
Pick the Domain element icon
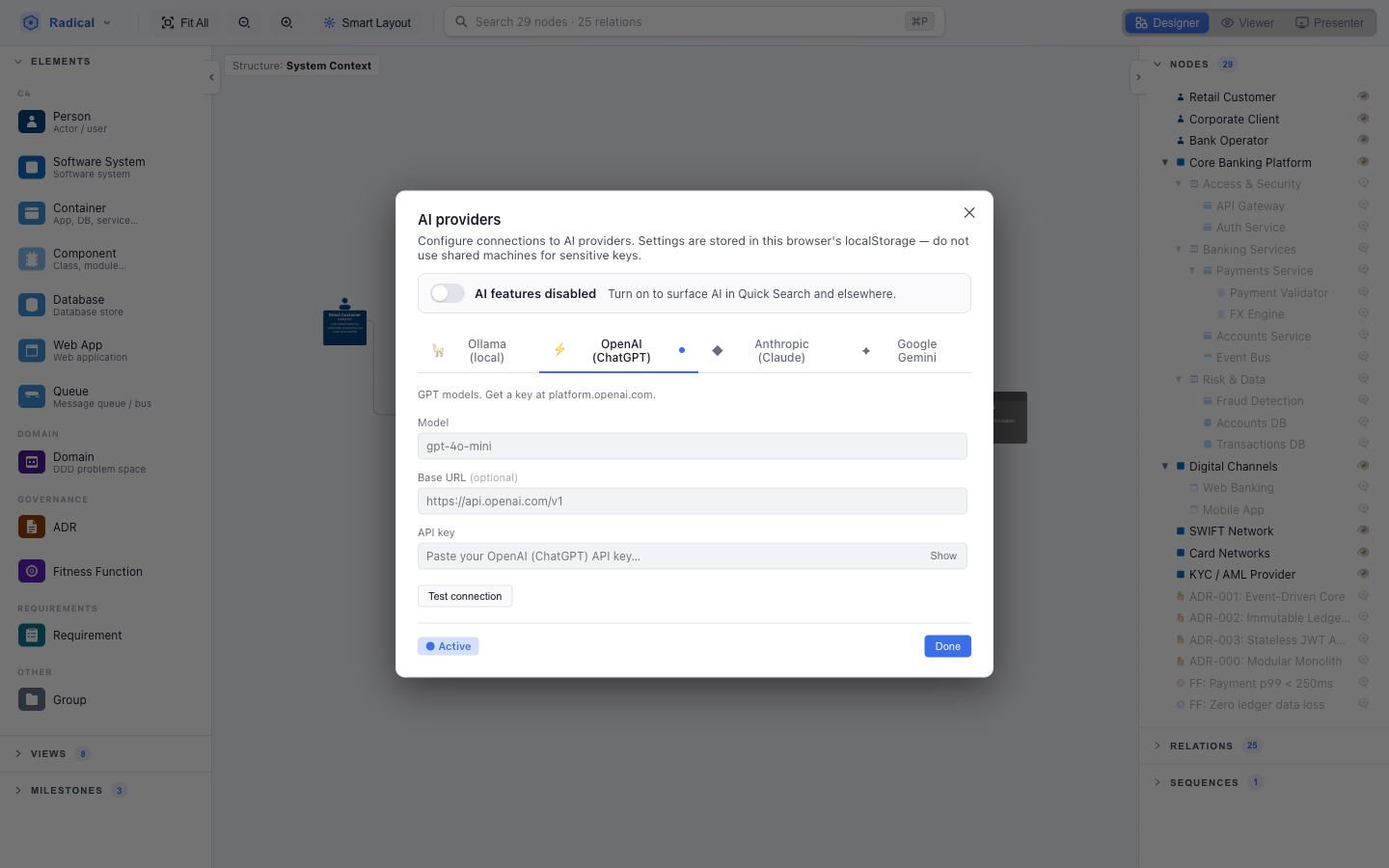click(x=32, y=462)
